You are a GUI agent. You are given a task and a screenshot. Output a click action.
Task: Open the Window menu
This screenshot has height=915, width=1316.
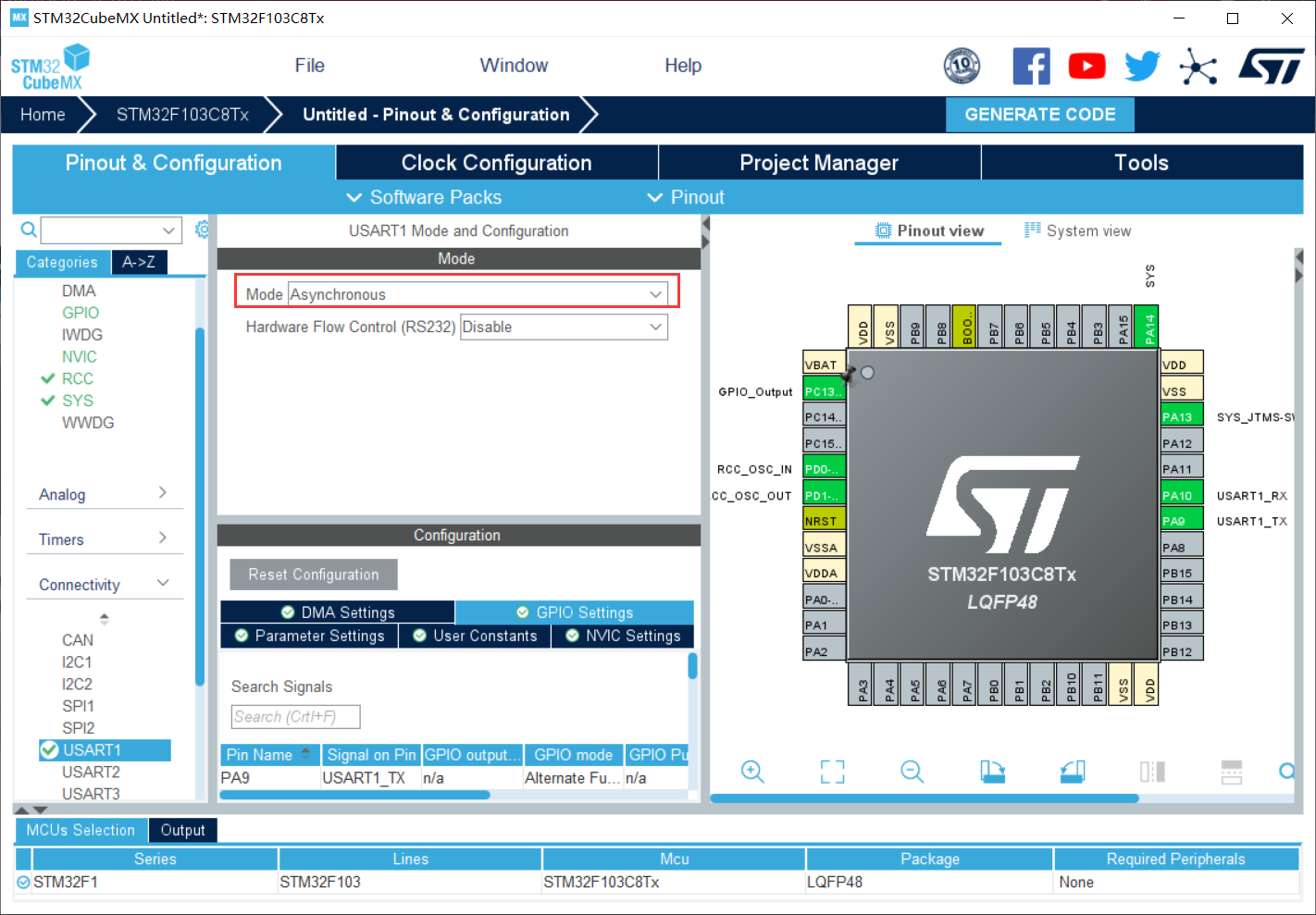coord(514,66)
